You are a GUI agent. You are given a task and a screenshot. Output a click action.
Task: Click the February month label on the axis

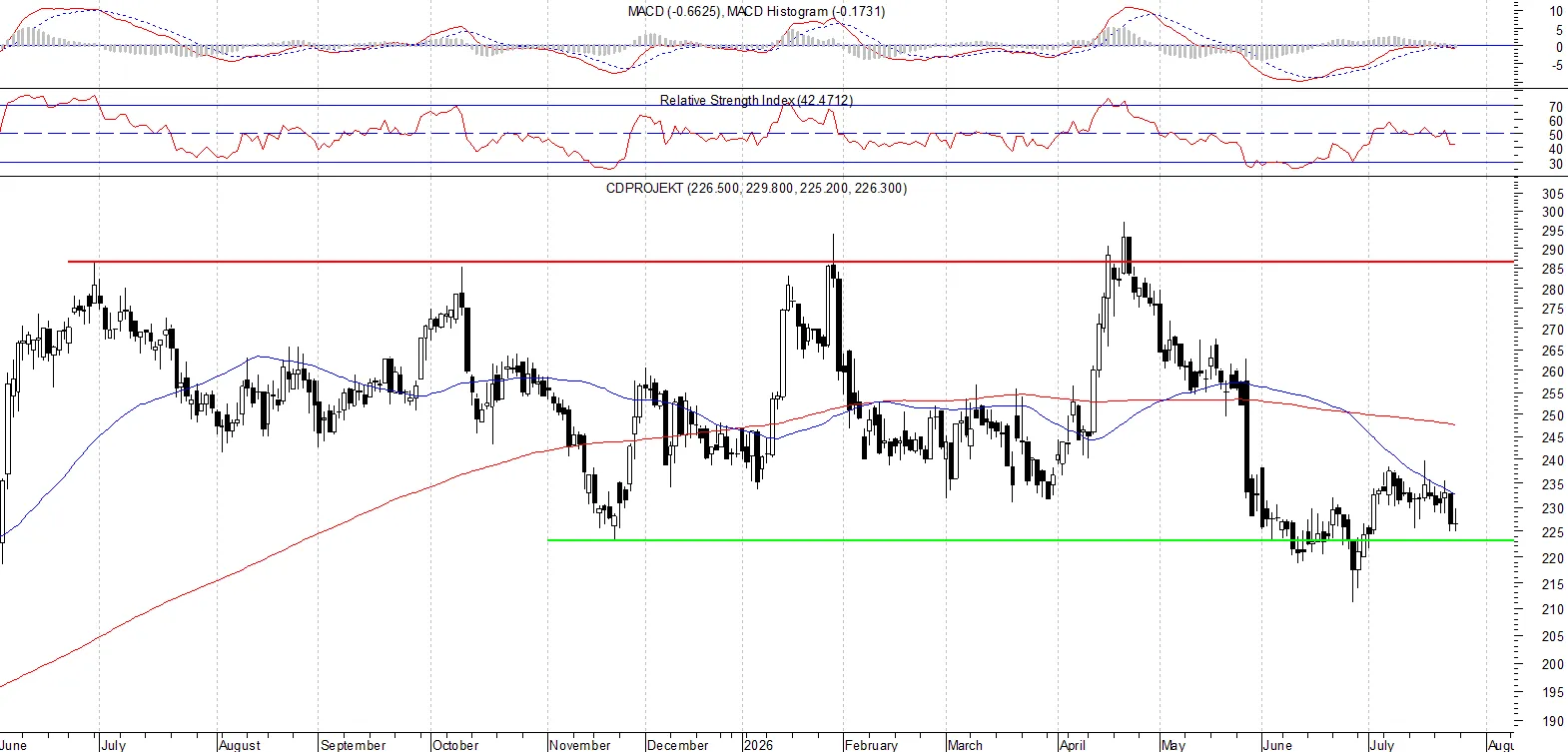click(871, 745)
